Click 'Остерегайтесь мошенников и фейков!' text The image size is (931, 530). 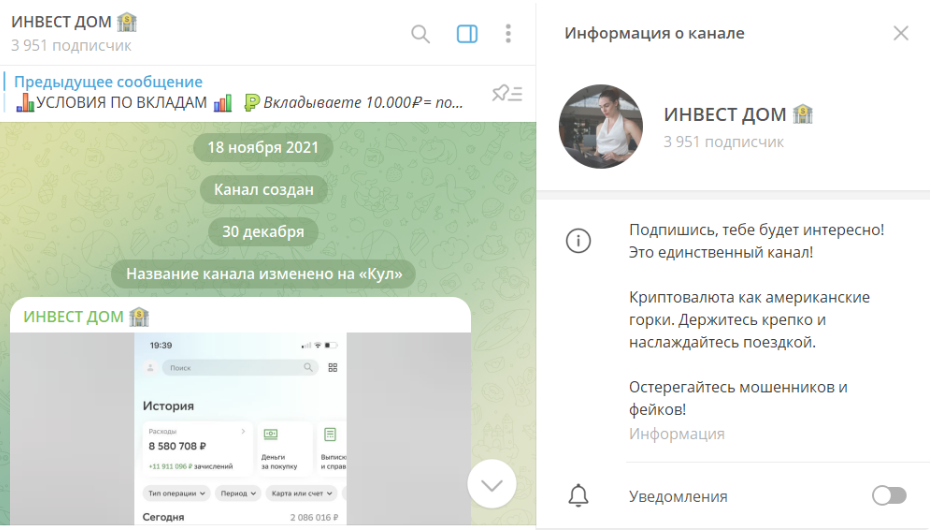(x=738, y=398)
